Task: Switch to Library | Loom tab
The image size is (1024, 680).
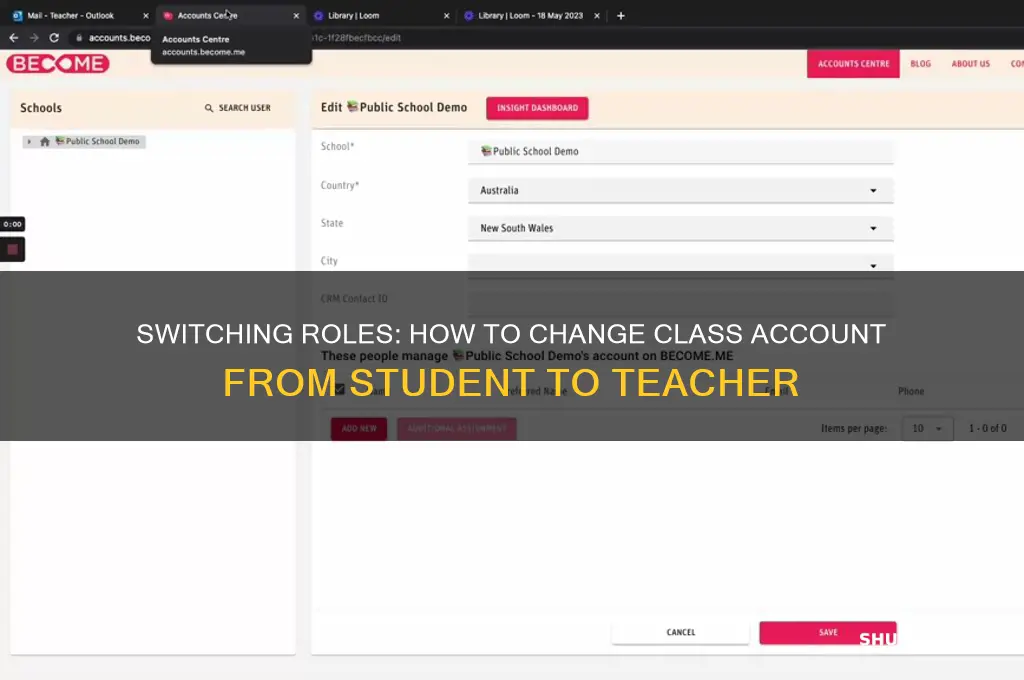Action: (x=379, y=16)
